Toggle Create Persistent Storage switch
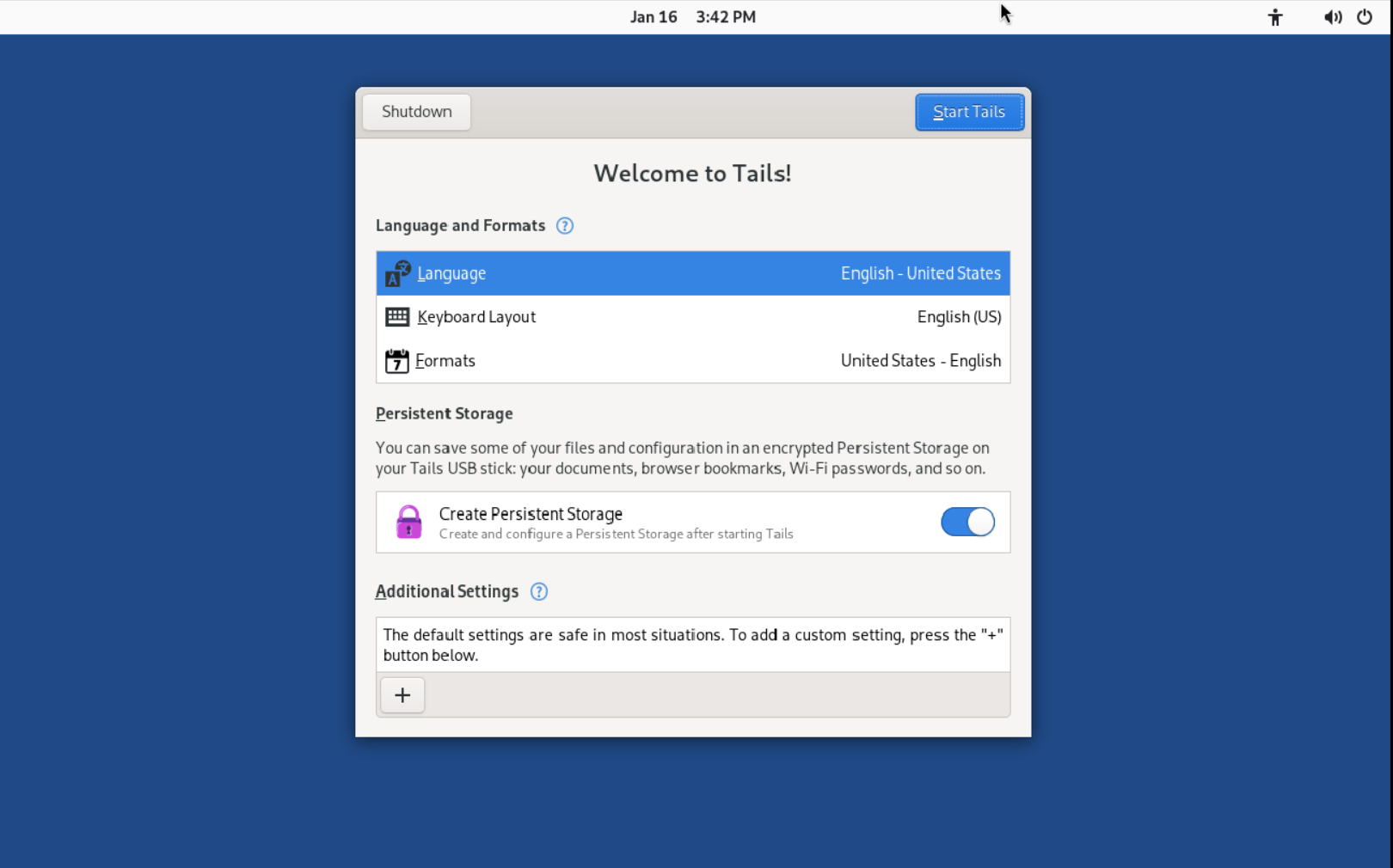Image resolution: width=1393 pixels, height=868 pixels. click(x=967, y=522)
